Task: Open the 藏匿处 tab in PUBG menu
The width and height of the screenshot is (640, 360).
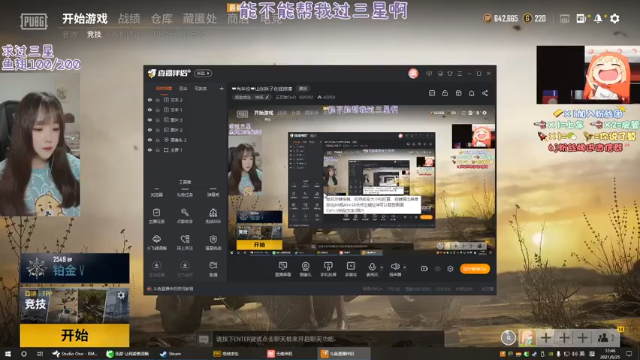Action: point(200,19)
